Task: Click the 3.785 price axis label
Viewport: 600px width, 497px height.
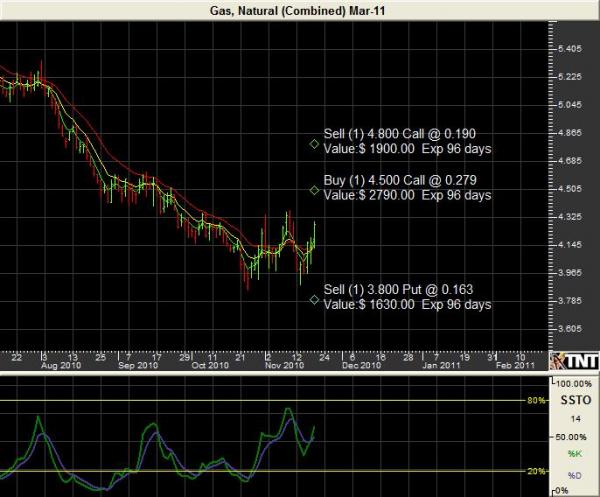Action: pyautogui.click(x=571, y=300)
